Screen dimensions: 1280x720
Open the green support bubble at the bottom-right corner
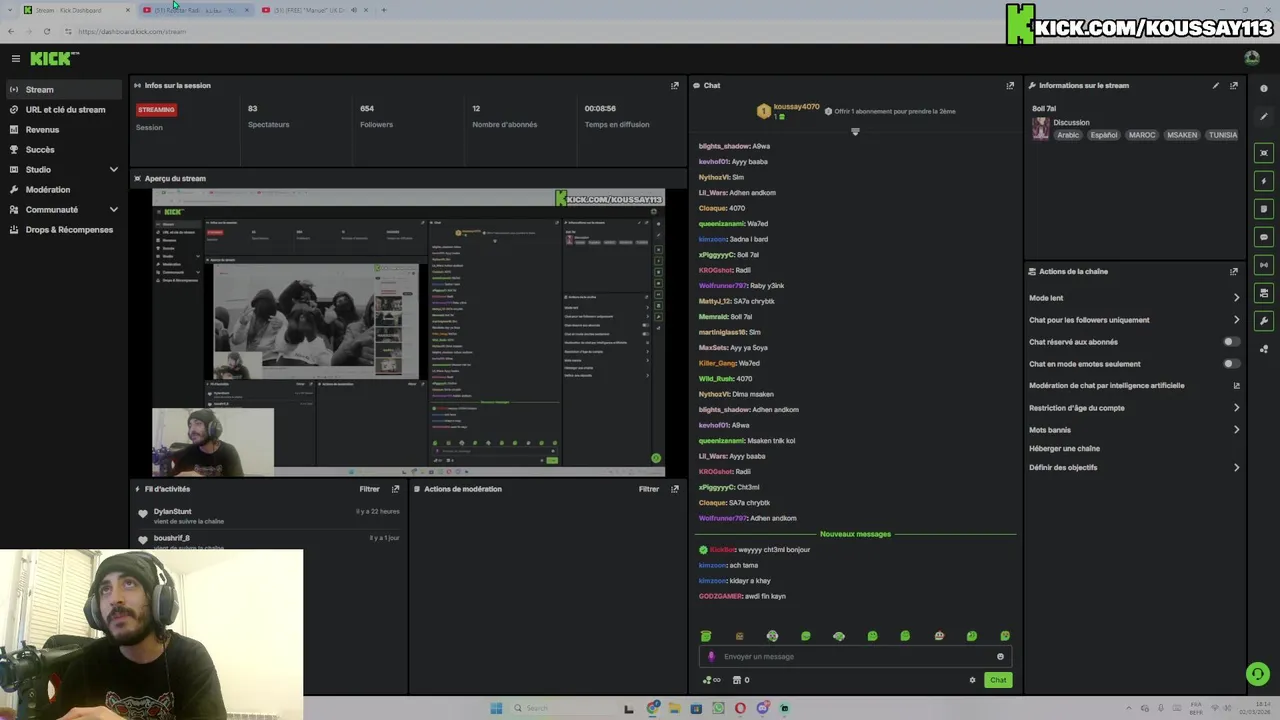(x=1258, y=674)
